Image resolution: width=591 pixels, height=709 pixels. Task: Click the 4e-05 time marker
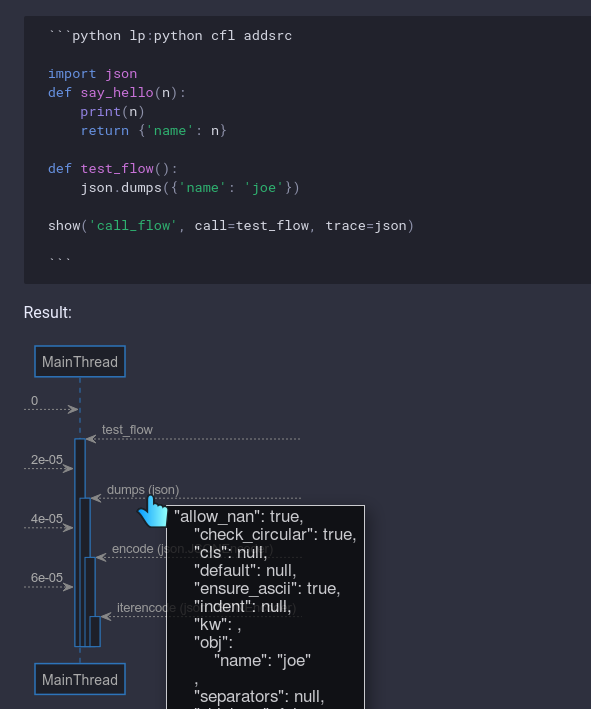[x=47, y=519]
